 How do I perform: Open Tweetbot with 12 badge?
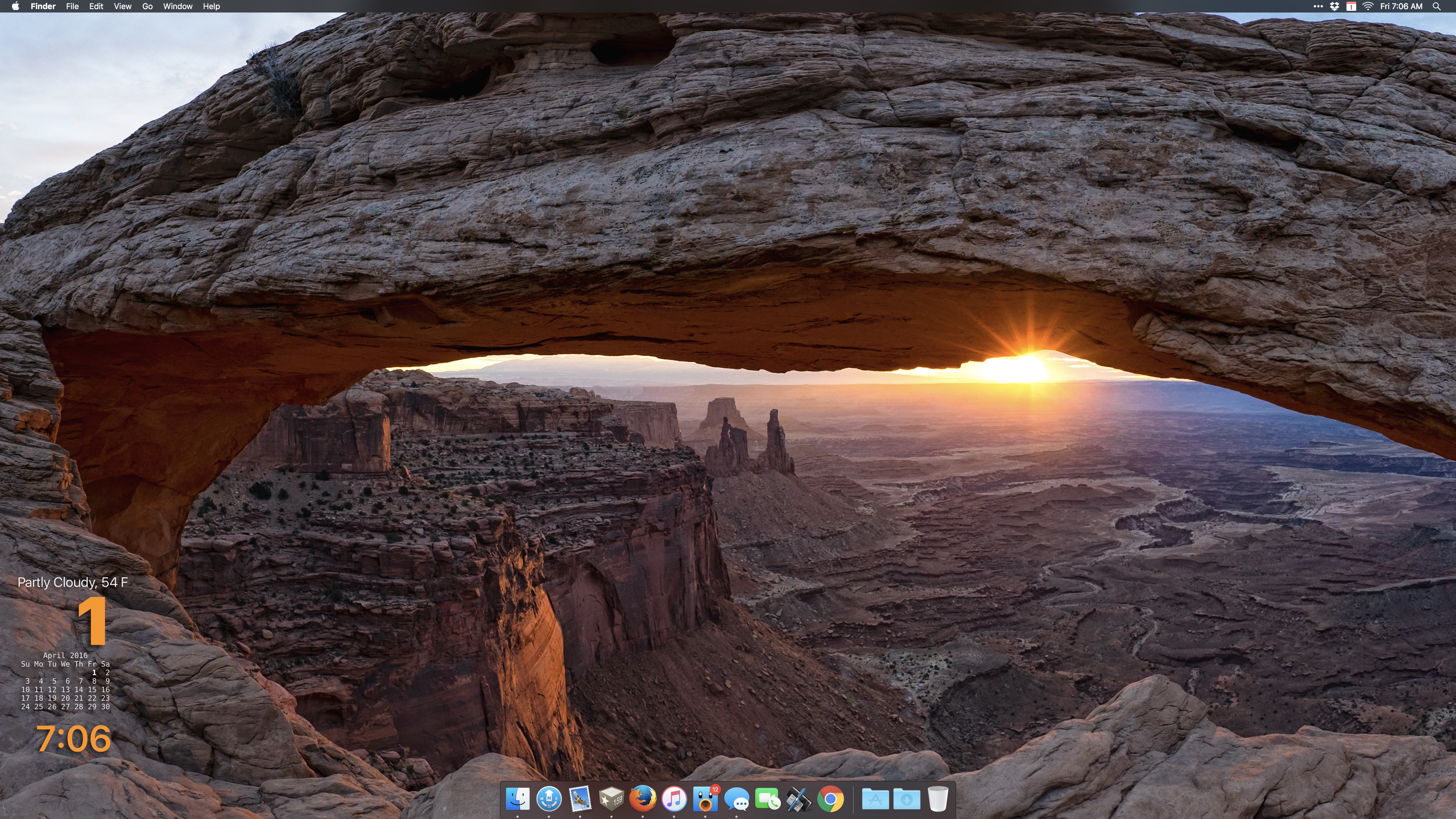point(705,799)
